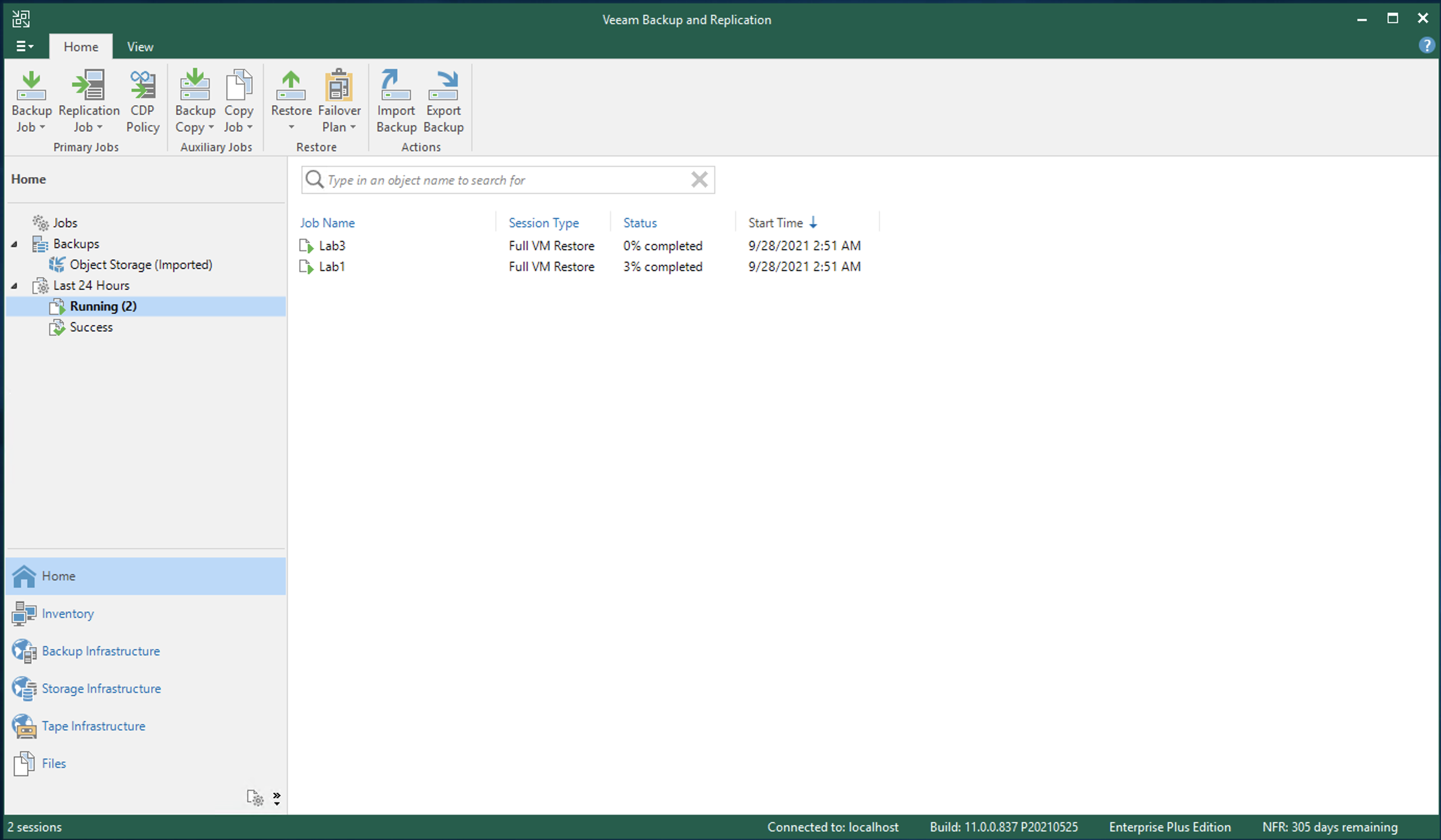Image resolution: width=1441 pixels, height=840 pixels.
Task: Open the Help question mark icon
Action: pos(1426,45)
